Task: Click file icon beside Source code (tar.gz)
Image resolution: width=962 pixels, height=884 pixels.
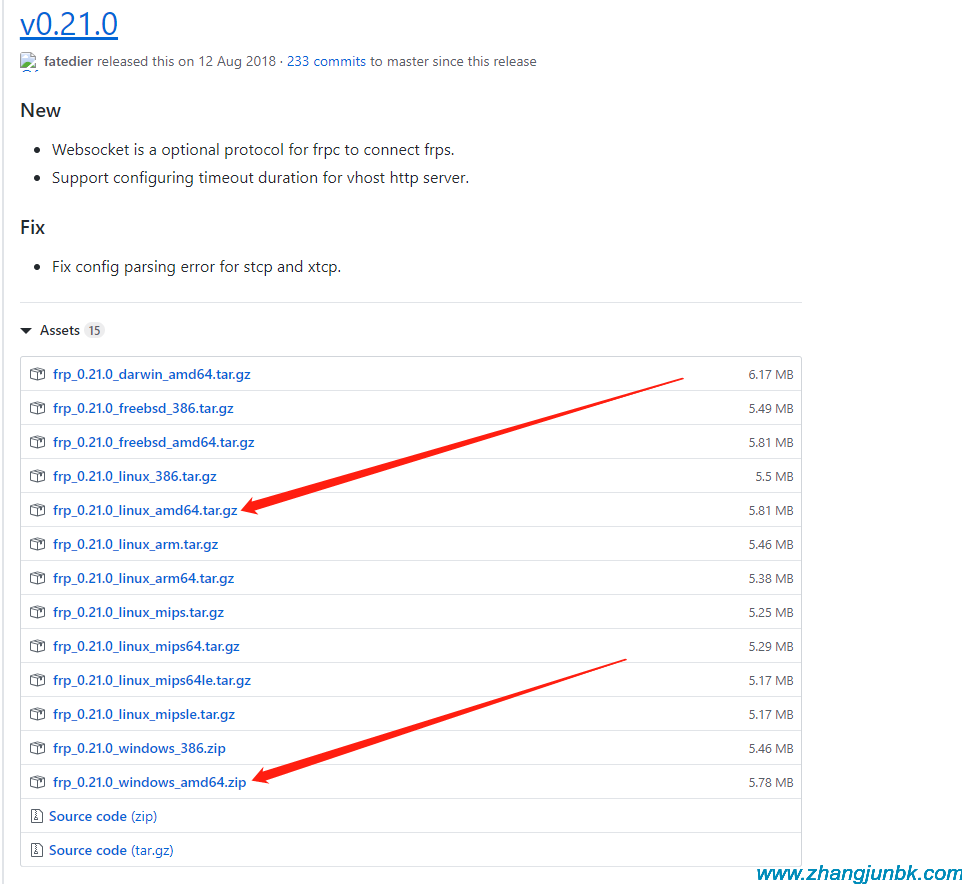Action: [x=37, y=851]
